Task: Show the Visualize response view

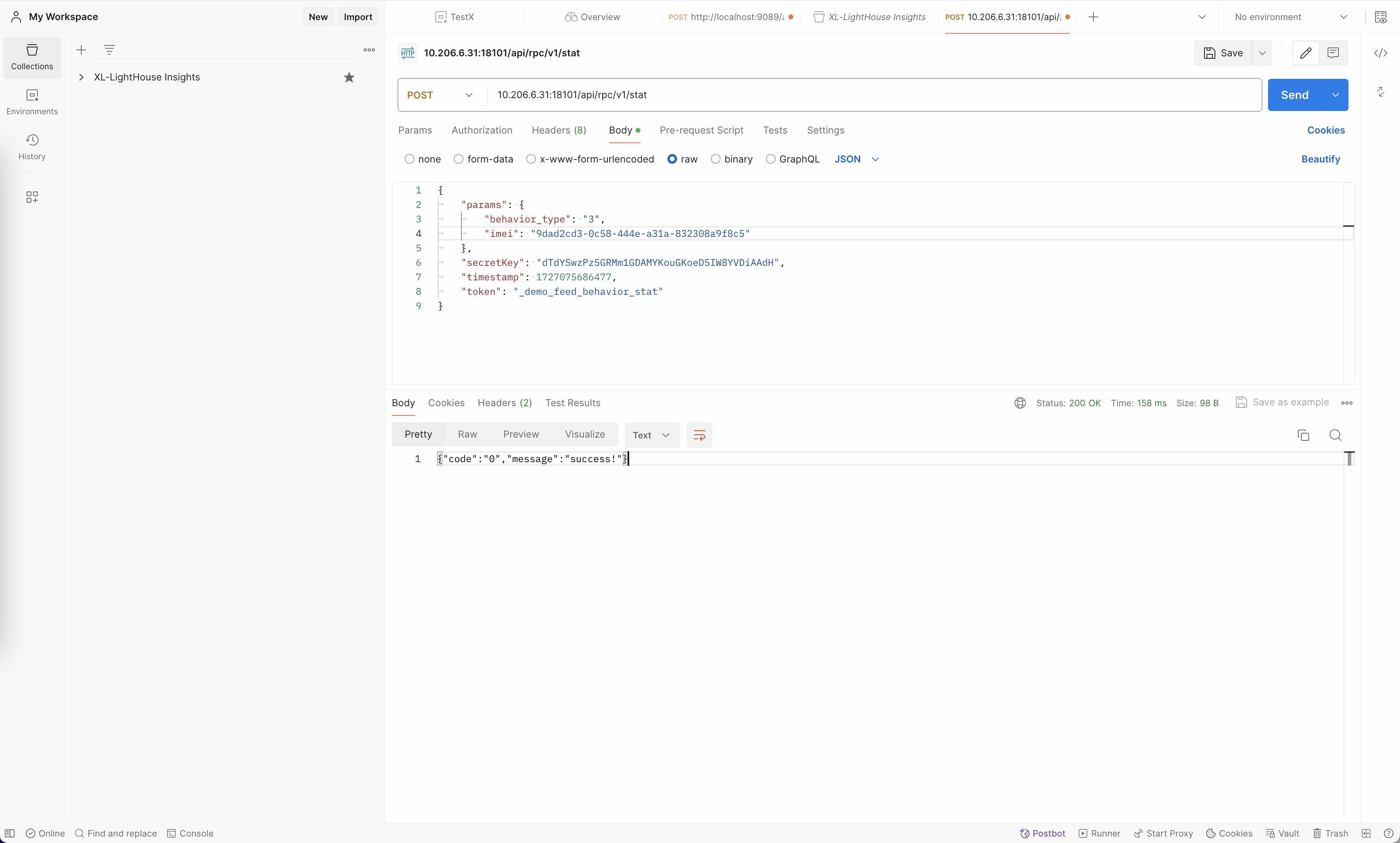Action: [585, 434]
